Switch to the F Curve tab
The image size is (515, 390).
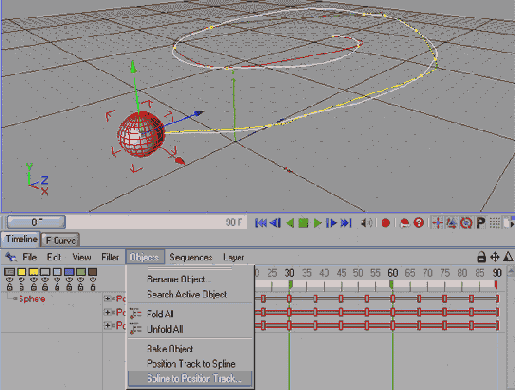[60, 240]
